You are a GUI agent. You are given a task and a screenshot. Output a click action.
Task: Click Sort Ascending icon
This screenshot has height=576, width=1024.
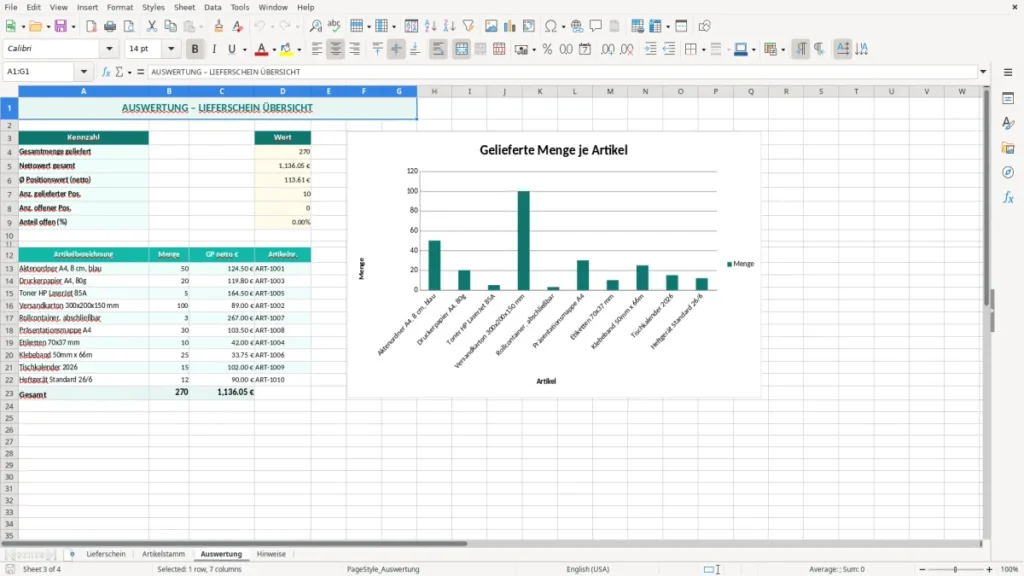pyautogui.click(x=430, y=26)
